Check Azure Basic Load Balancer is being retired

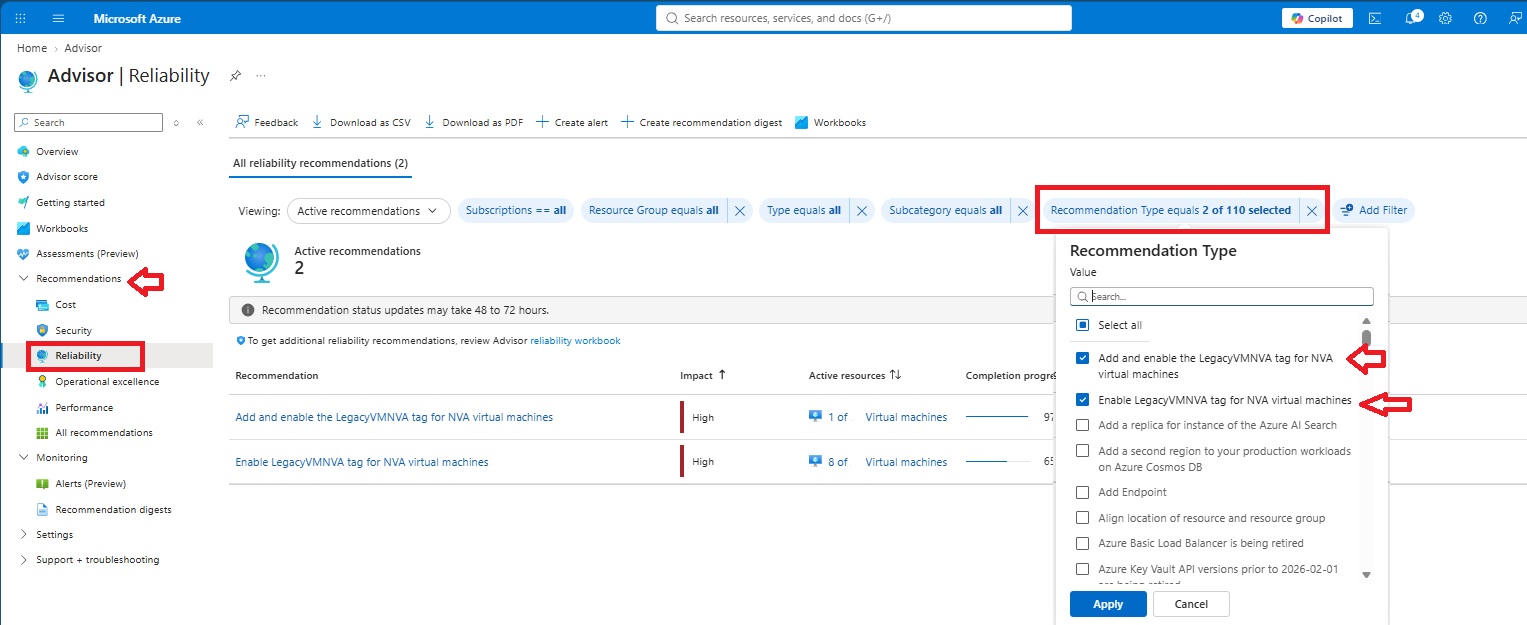click(x=1082, y=544)
